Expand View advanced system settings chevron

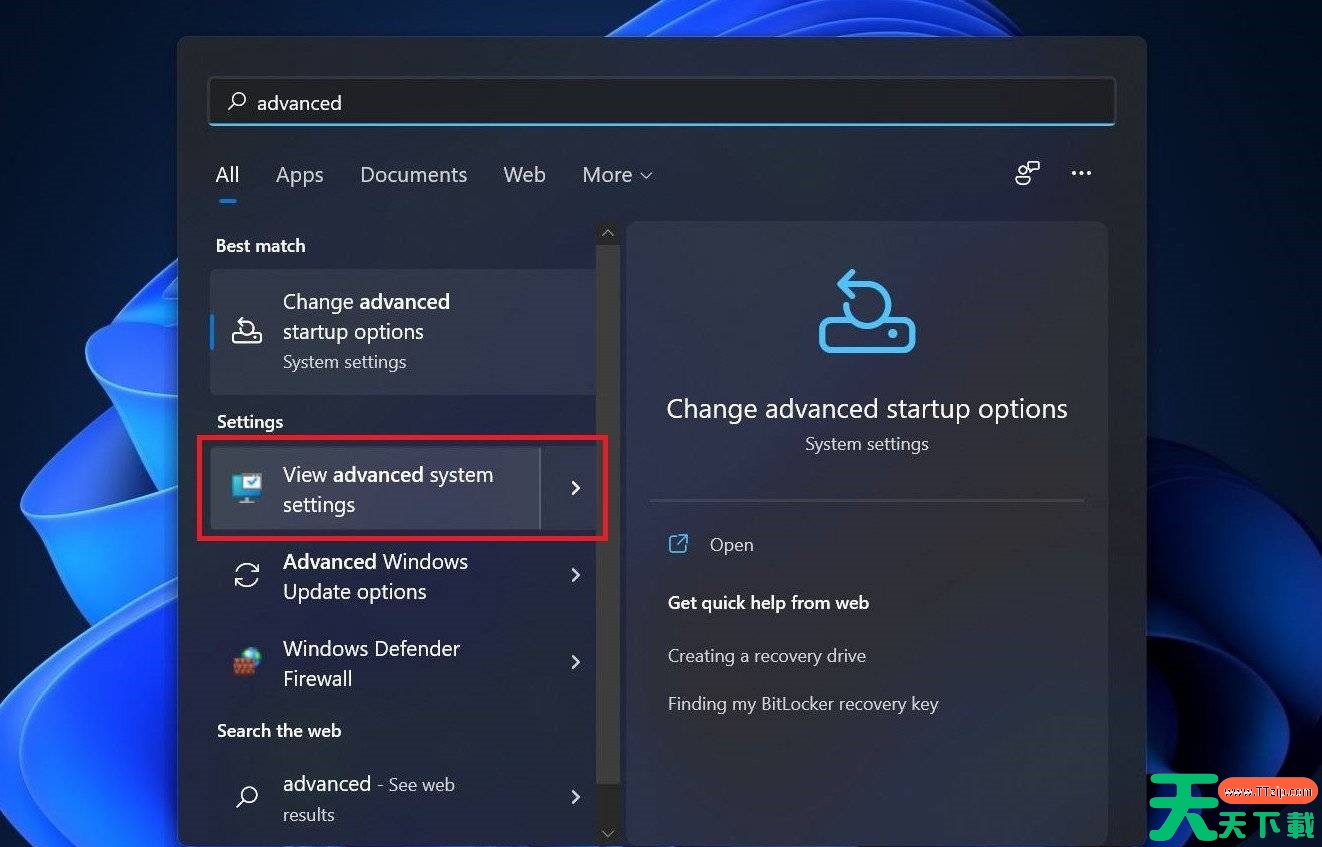coord(575,488)
